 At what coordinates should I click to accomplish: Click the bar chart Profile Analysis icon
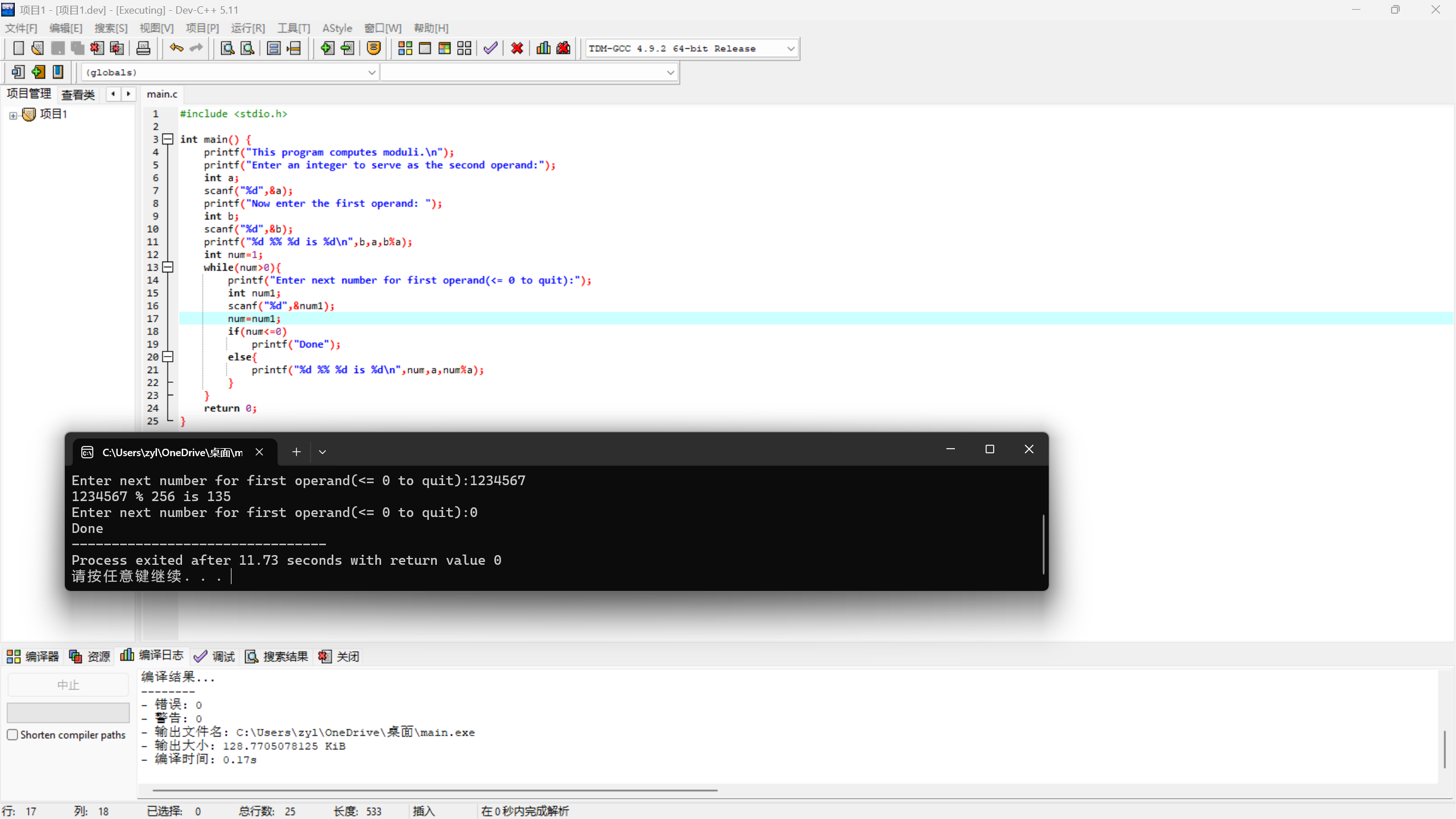(543, 48)
